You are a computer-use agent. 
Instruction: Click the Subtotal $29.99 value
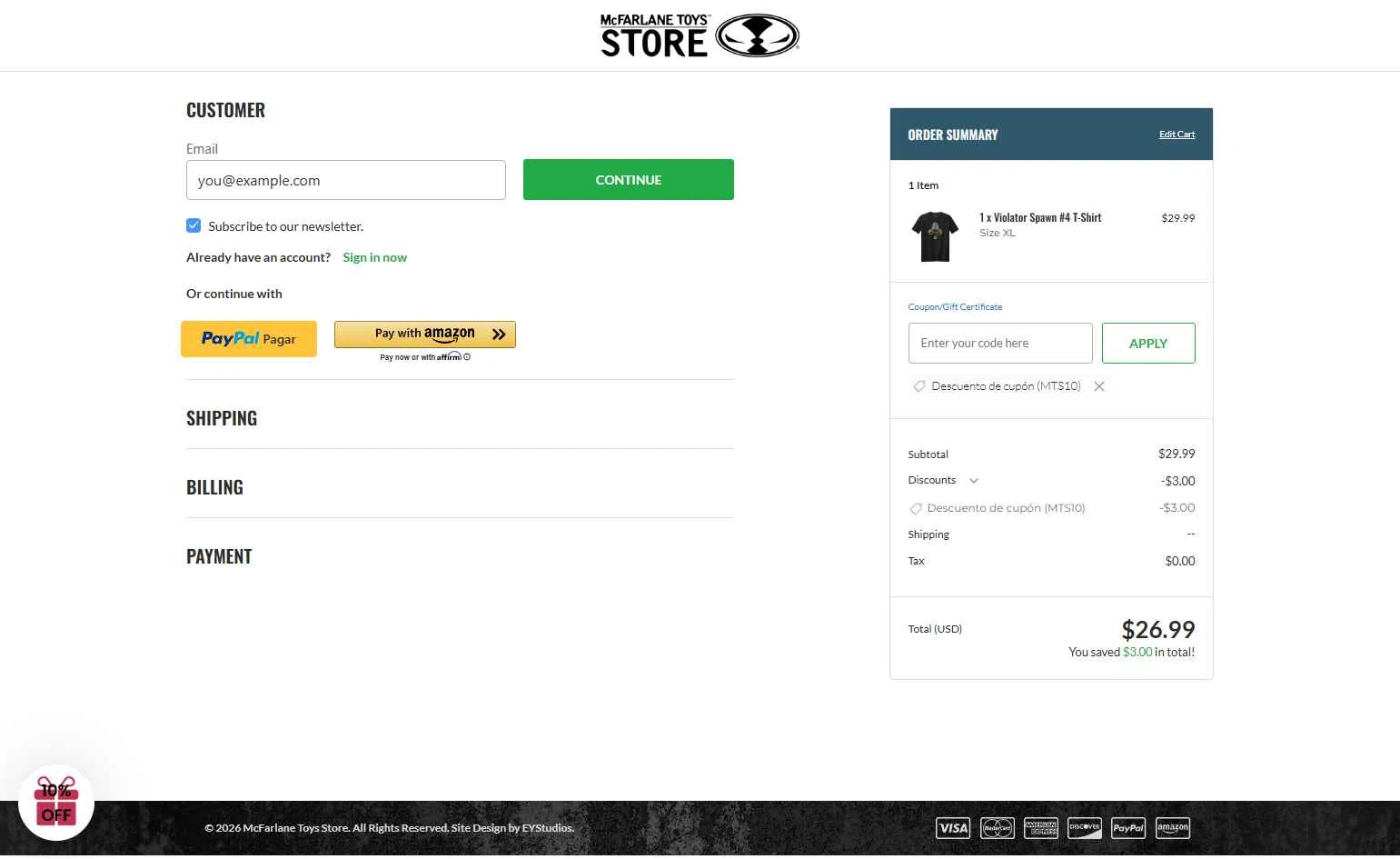(1177, 454)
